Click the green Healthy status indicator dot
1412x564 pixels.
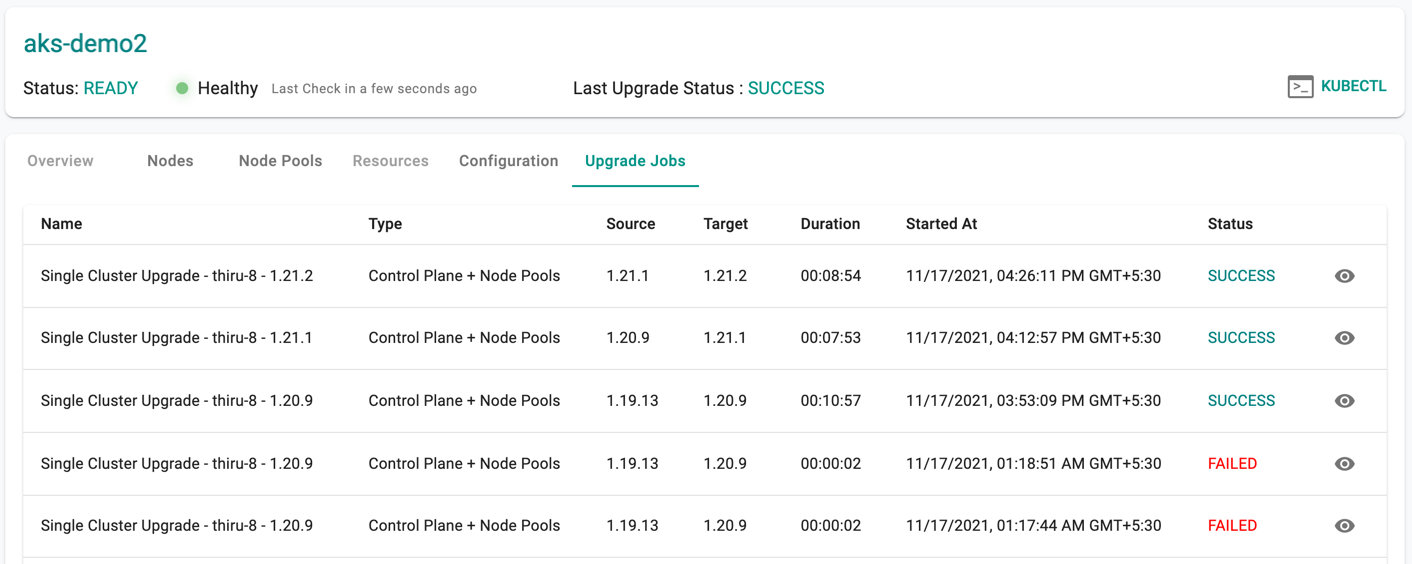click(x=182, y=88)
